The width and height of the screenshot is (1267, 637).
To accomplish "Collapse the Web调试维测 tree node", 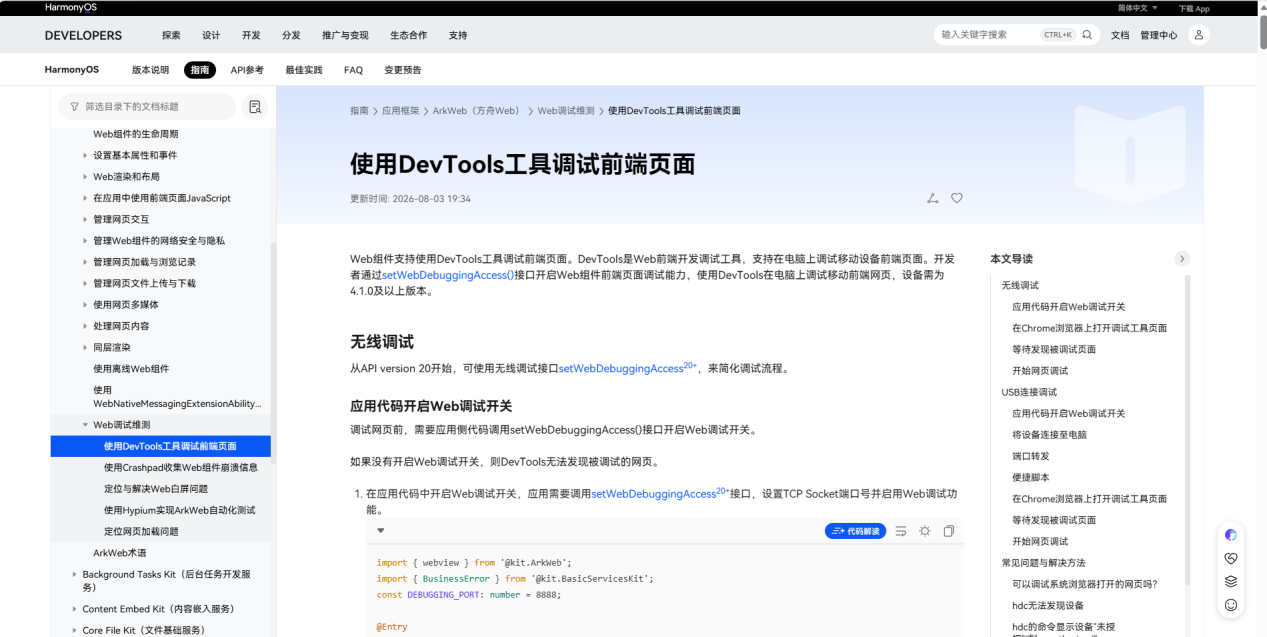I will 85,425.
